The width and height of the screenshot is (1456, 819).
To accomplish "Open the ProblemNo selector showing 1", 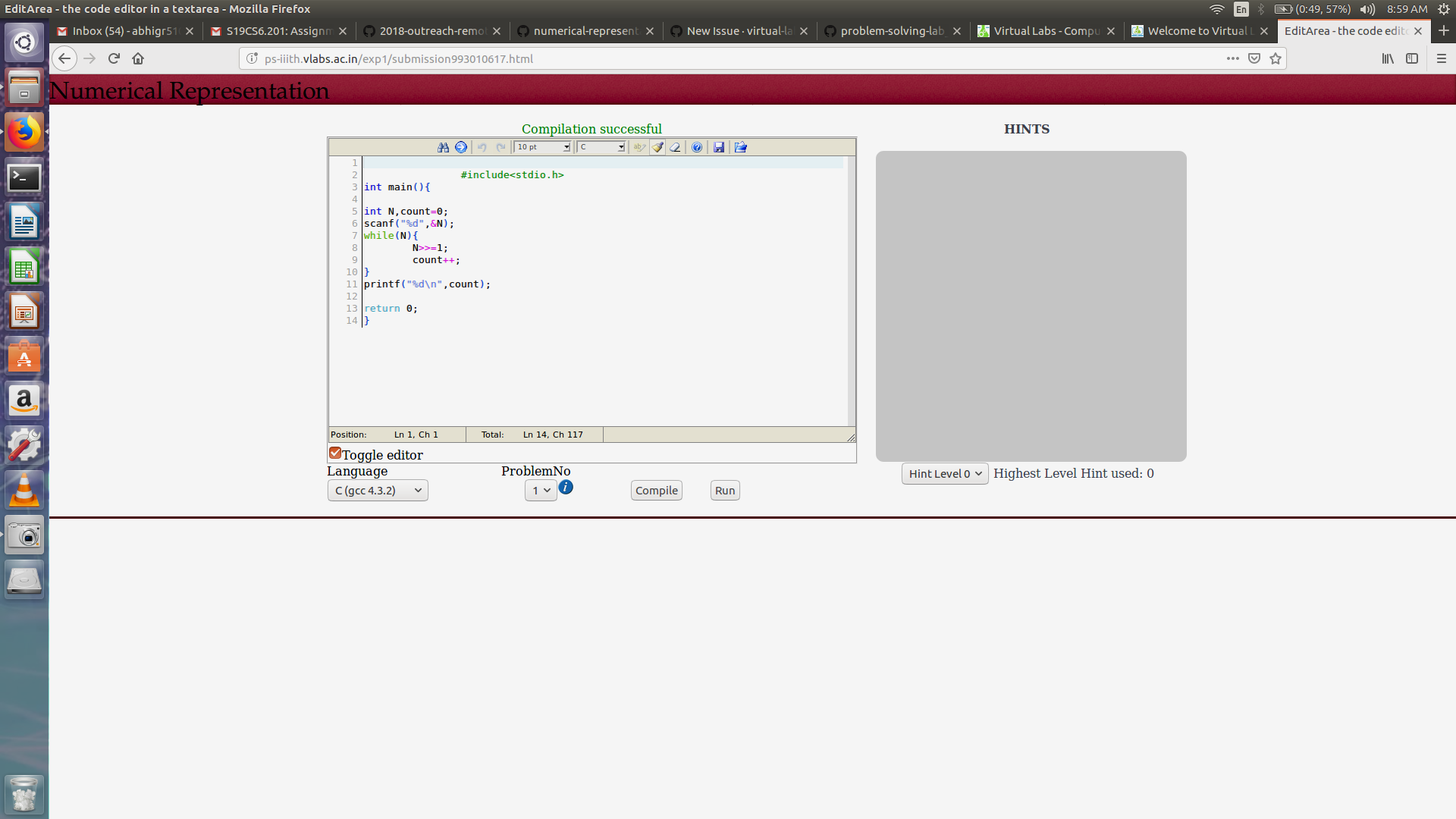I will (540, 490).
